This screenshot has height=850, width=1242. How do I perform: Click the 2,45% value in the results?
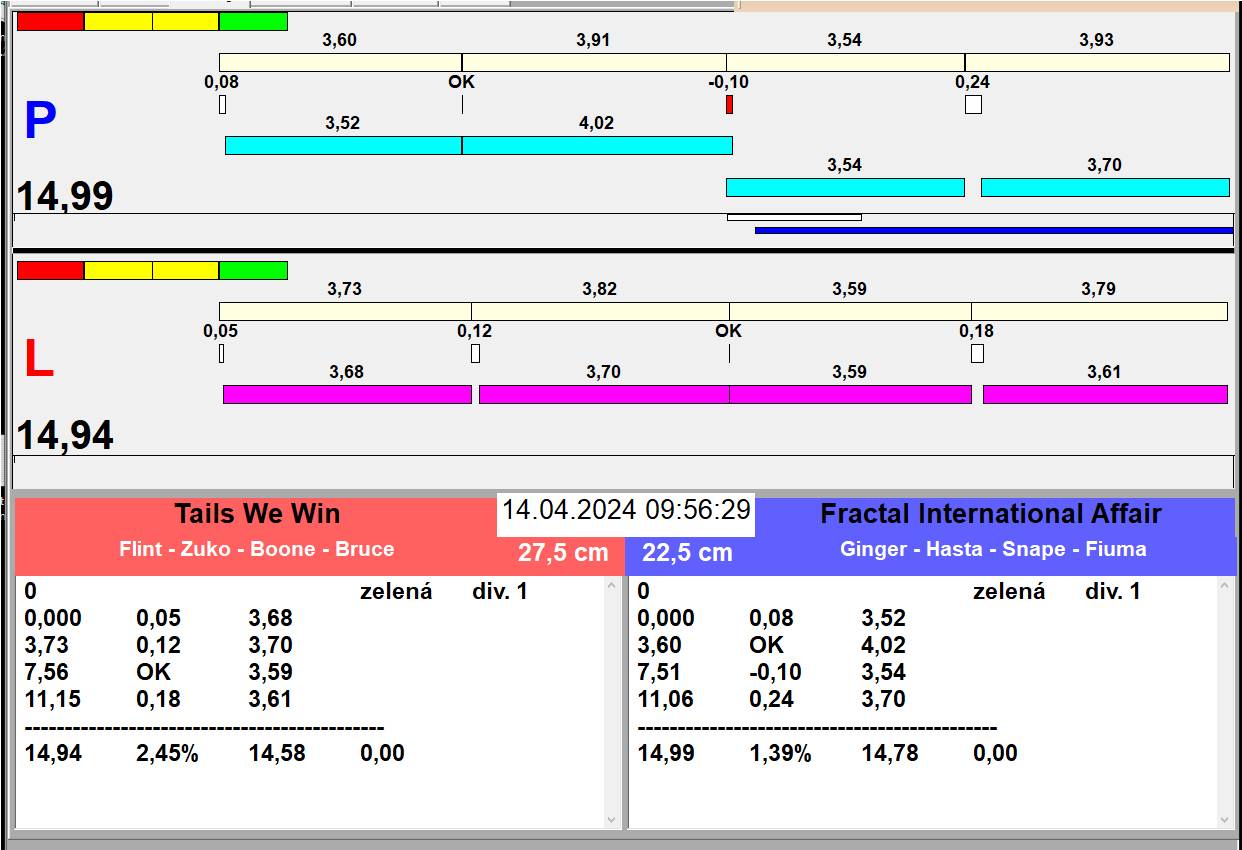tap(167, 754)
